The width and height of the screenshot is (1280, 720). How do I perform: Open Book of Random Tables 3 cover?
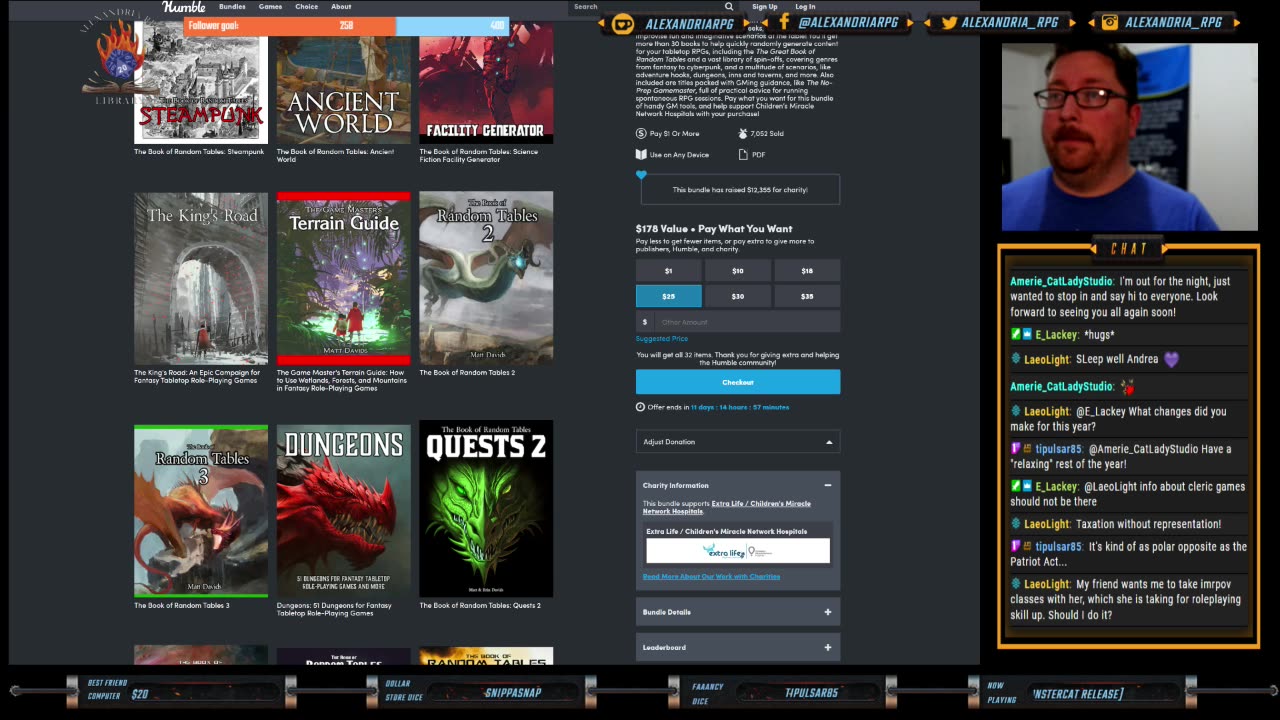[201, 511]
